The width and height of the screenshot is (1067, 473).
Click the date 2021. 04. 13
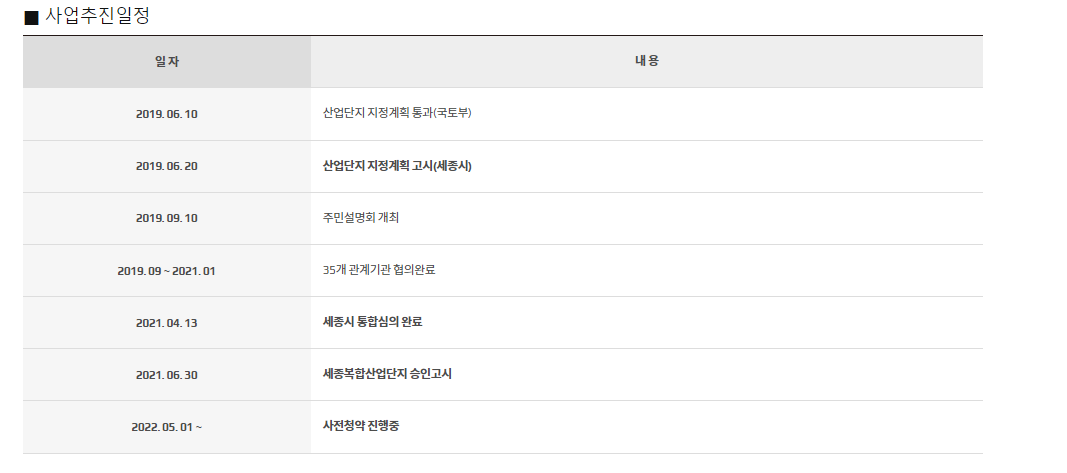167,323
